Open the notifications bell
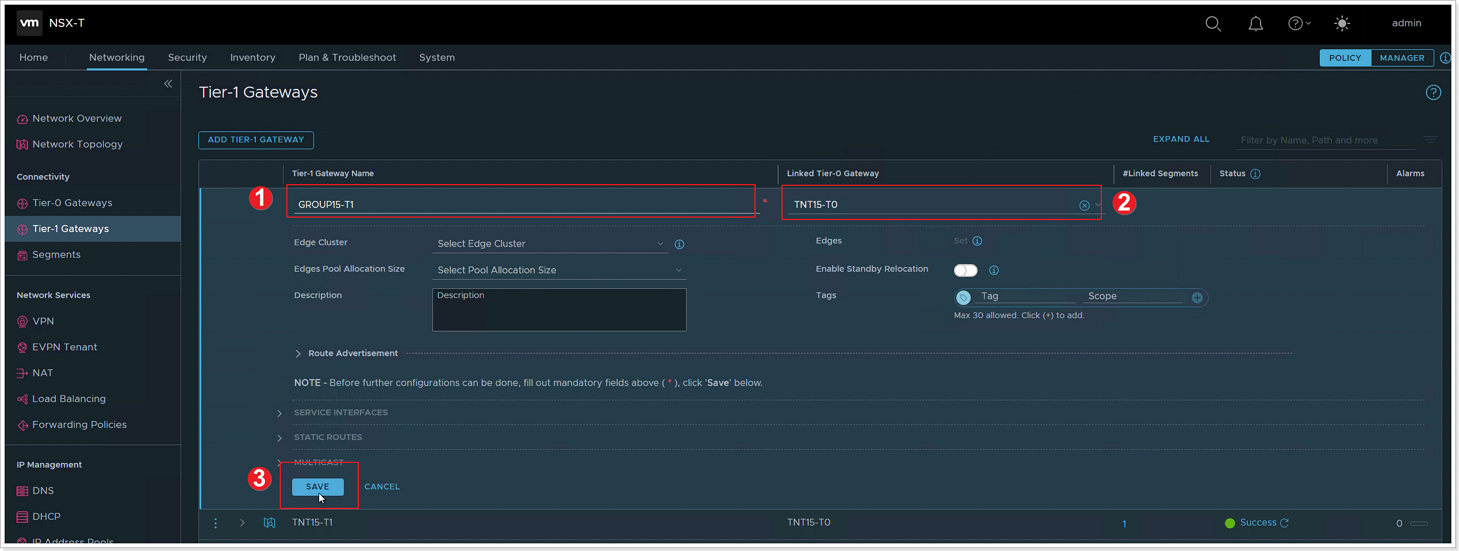 pyautogui.click(x=1256, y=24)
